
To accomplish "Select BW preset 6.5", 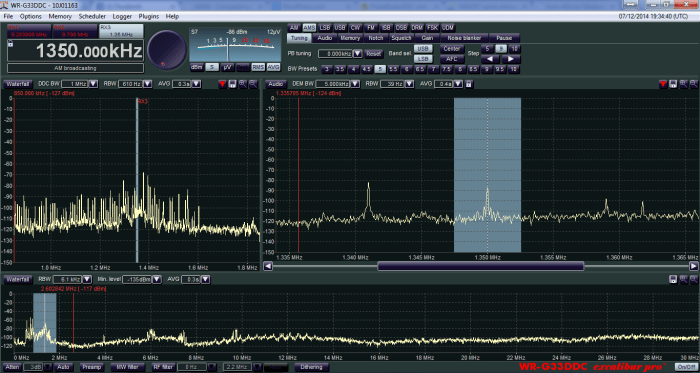I will pyautogui.click(x=420, y=69).
